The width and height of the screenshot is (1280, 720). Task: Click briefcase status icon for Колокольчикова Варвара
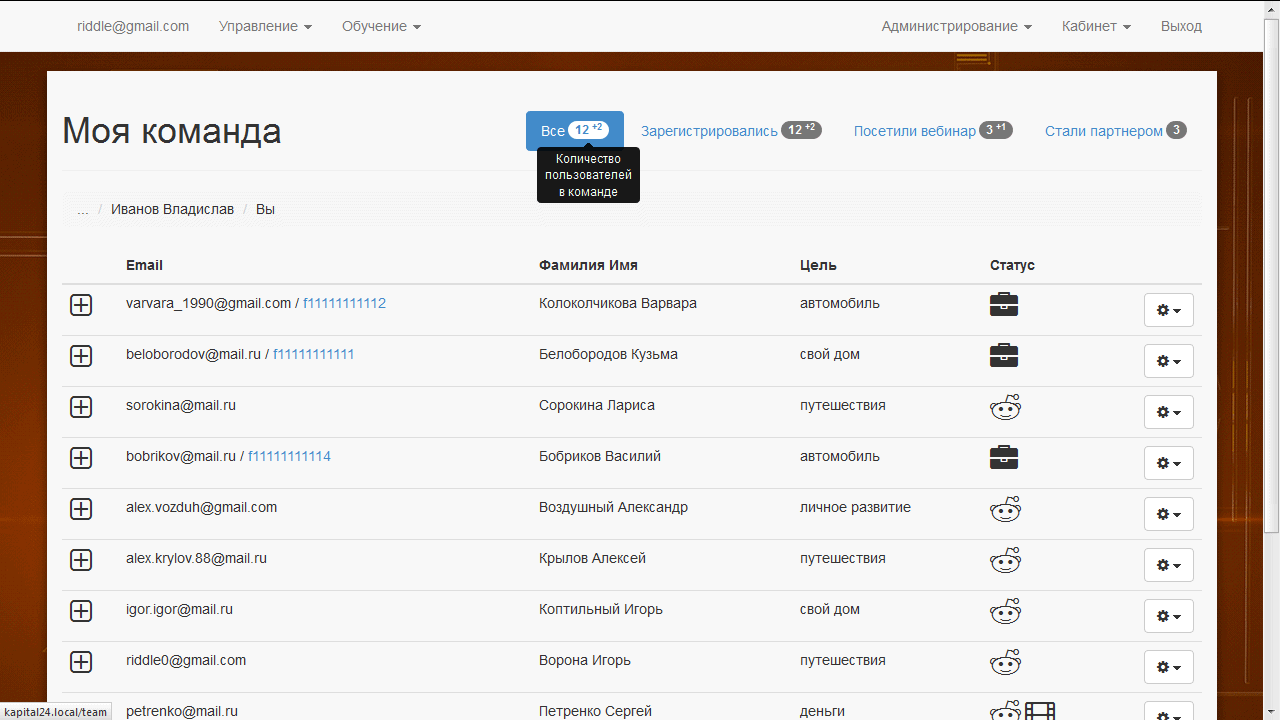1004,304
